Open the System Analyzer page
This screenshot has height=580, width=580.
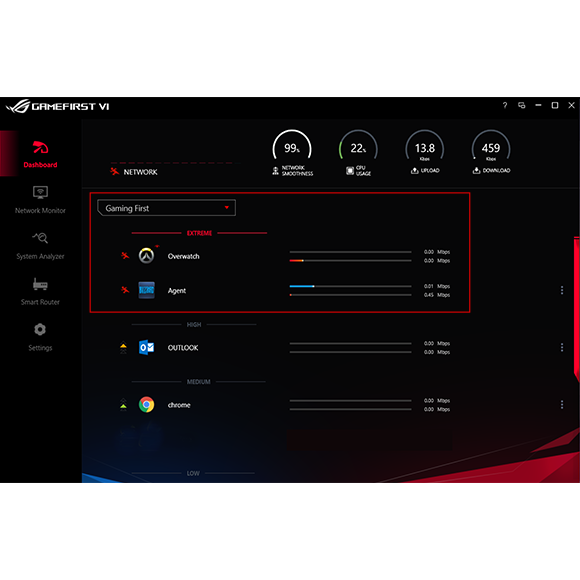click(40, 246)
